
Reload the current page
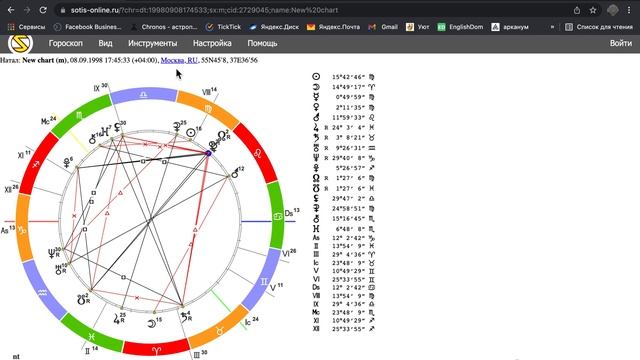click(x=43, y=10)
